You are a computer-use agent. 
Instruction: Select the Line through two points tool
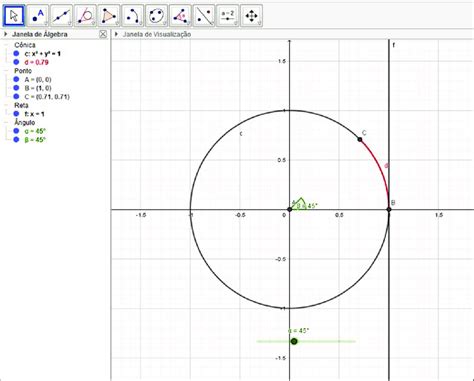click(62, 16)
